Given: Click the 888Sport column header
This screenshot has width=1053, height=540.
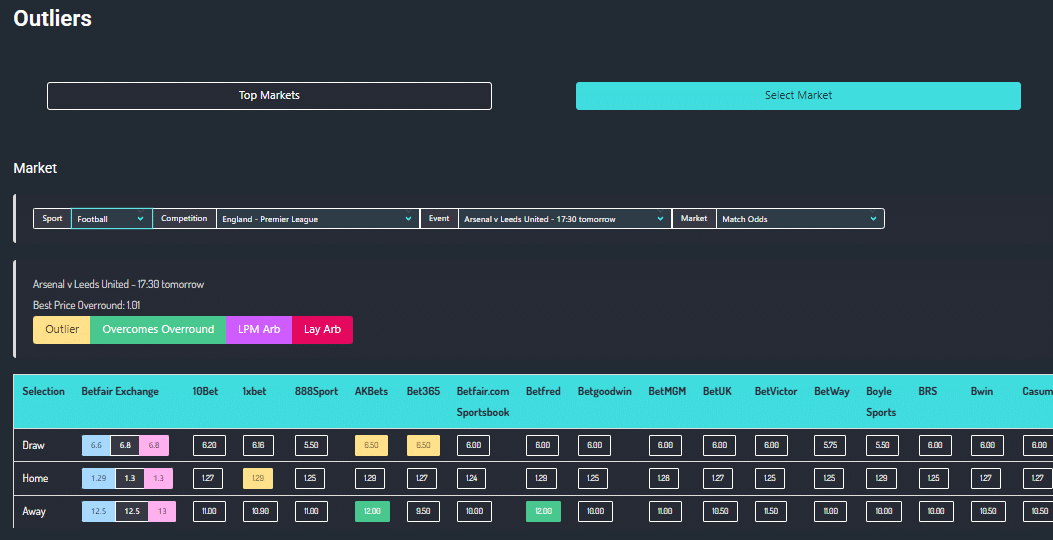Looking at the screenshot, I should 316,392.
